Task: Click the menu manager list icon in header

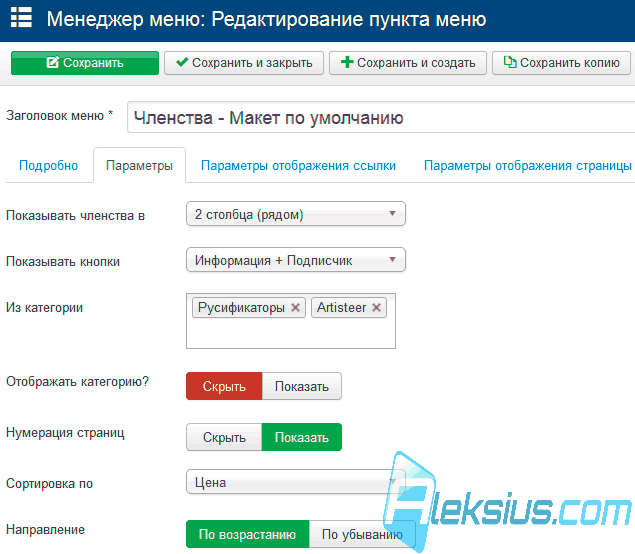Action: pyautogui.click(x=21, y=18)
